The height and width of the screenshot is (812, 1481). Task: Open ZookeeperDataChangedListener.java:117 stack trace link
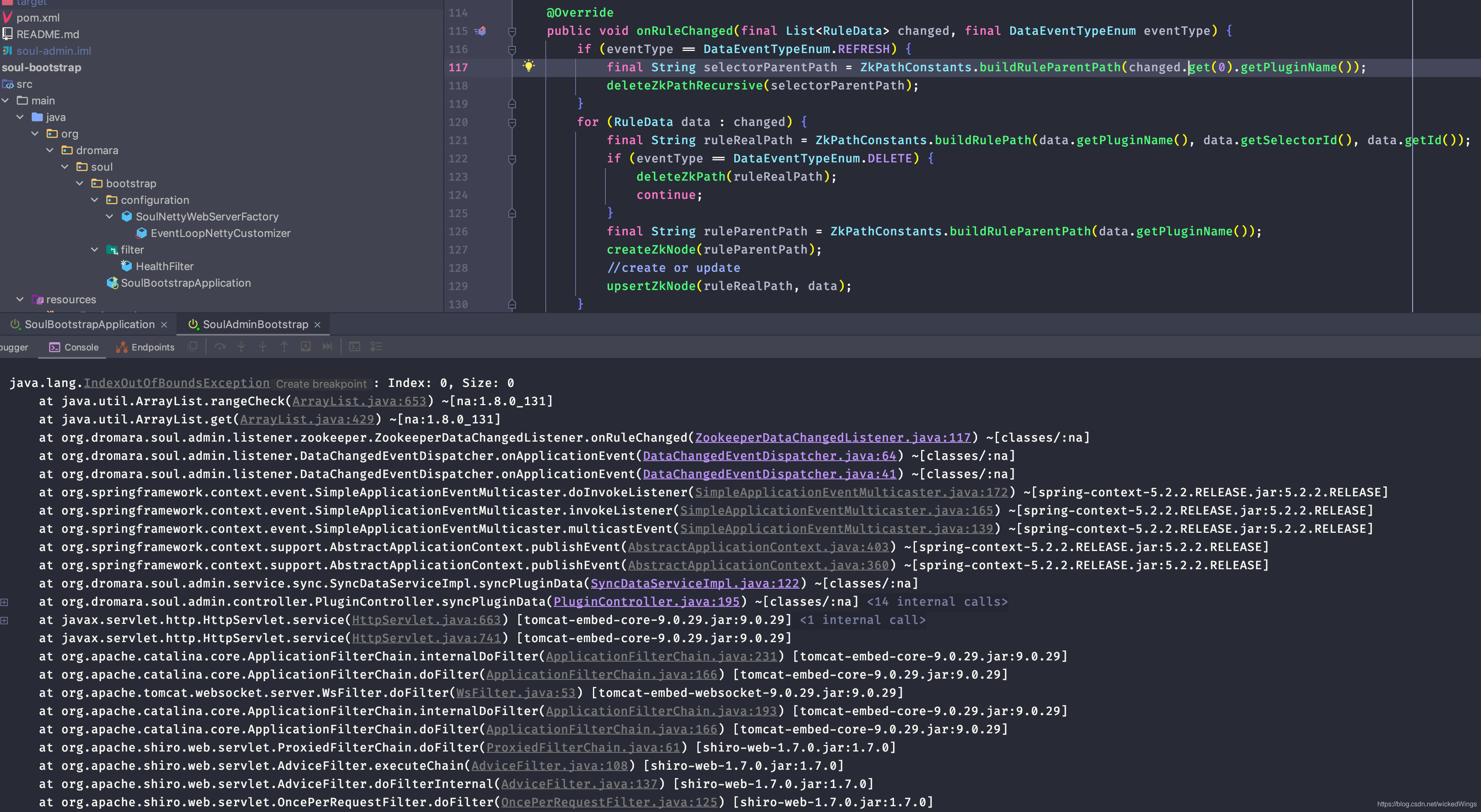[832, 438]
